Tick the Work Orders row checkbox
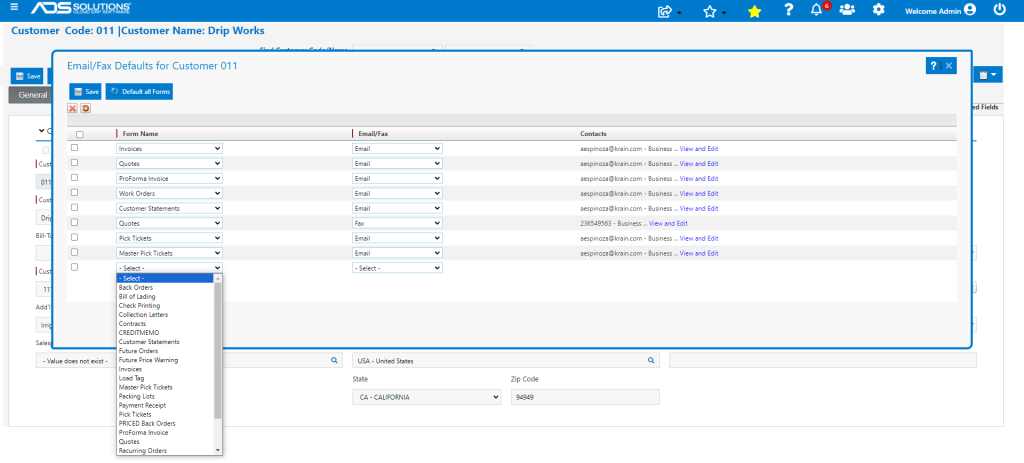Image resolution: width=1024 pixels, height=463 pixels. click(74, 193)
